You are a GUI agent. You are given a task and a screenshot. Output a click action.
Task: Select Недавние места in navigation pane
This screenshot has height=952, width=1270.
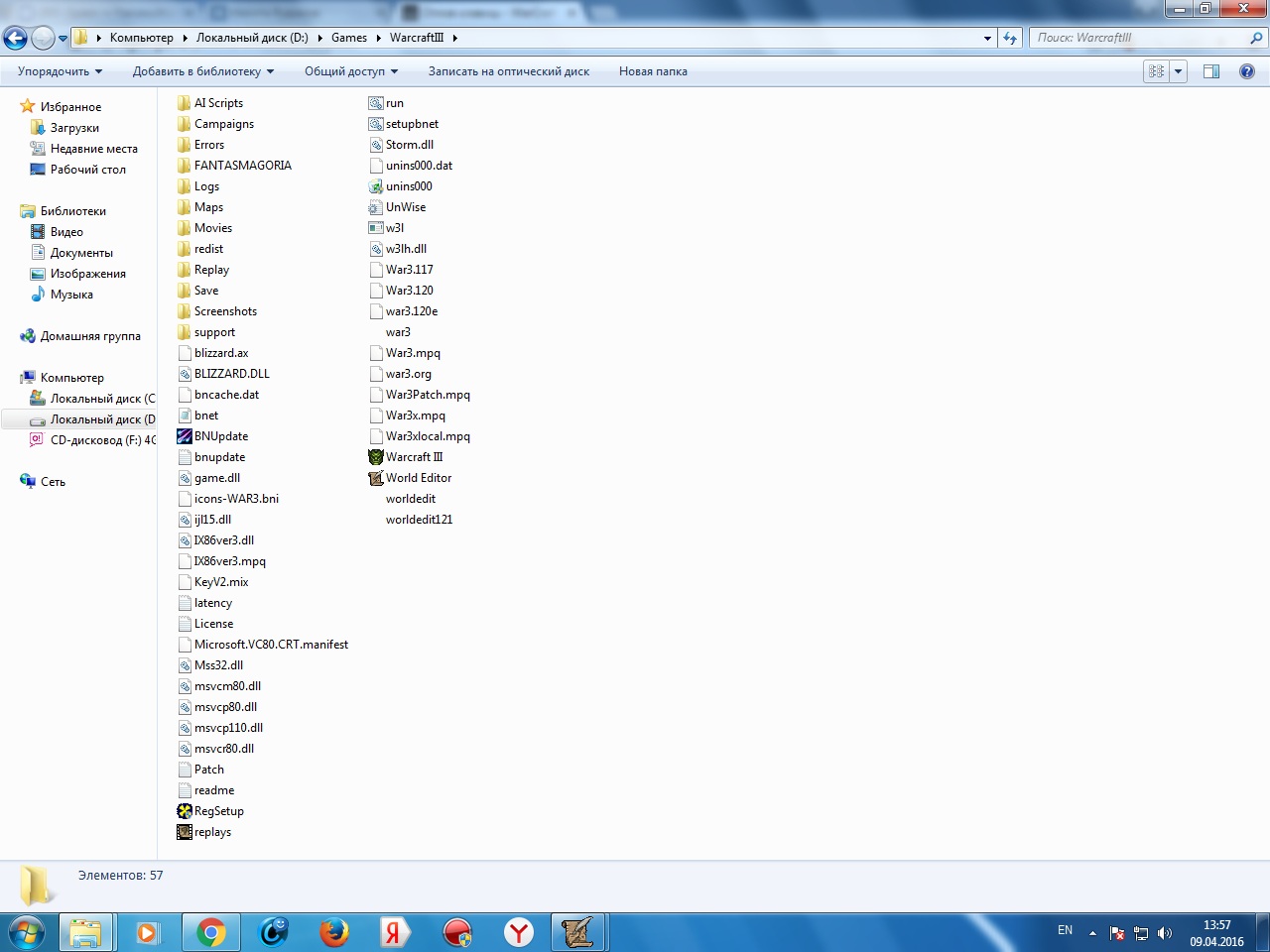[x=93, y=149]
